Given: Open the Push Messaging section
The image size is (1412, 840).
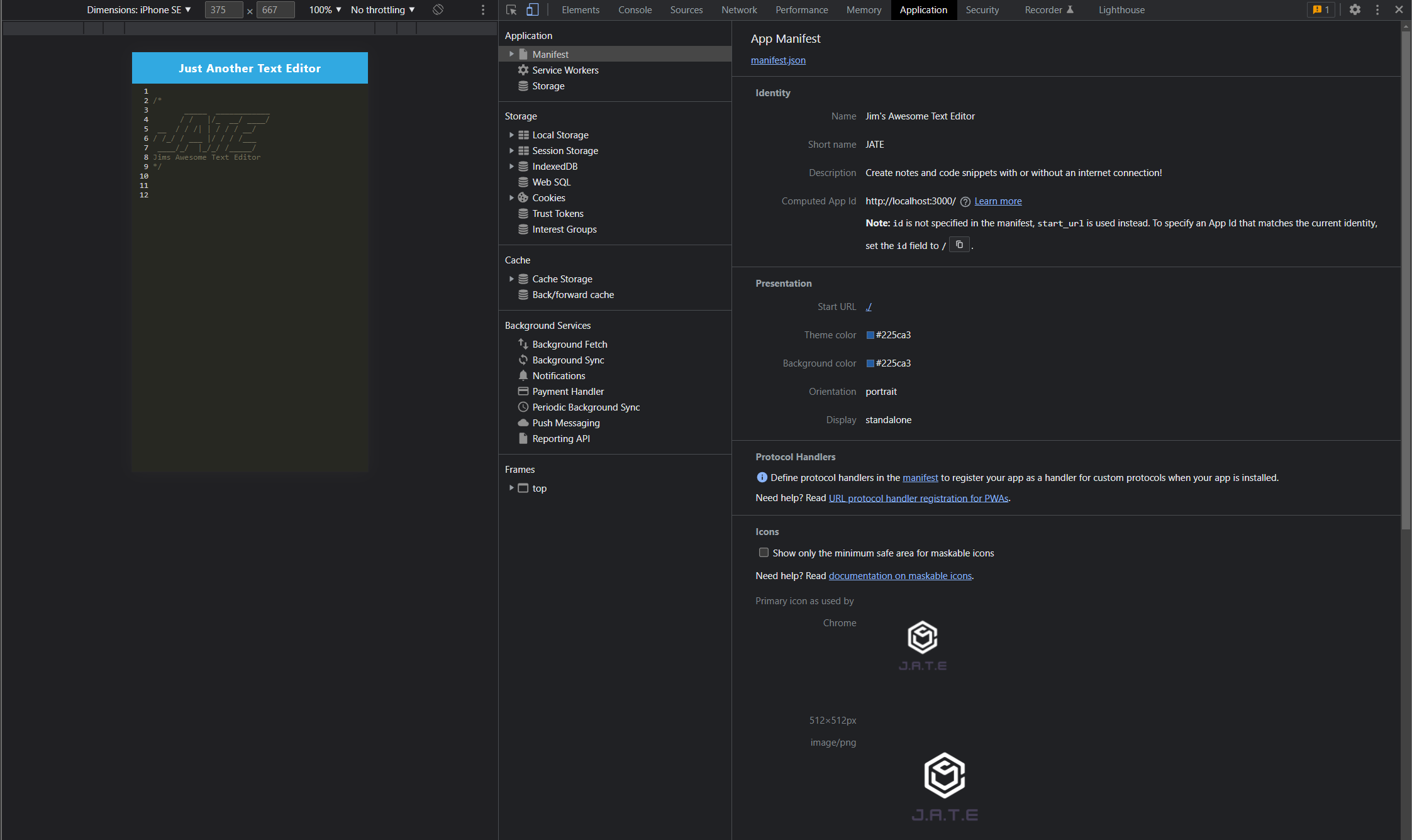Looking at the screenshot, I should (565, 423).
